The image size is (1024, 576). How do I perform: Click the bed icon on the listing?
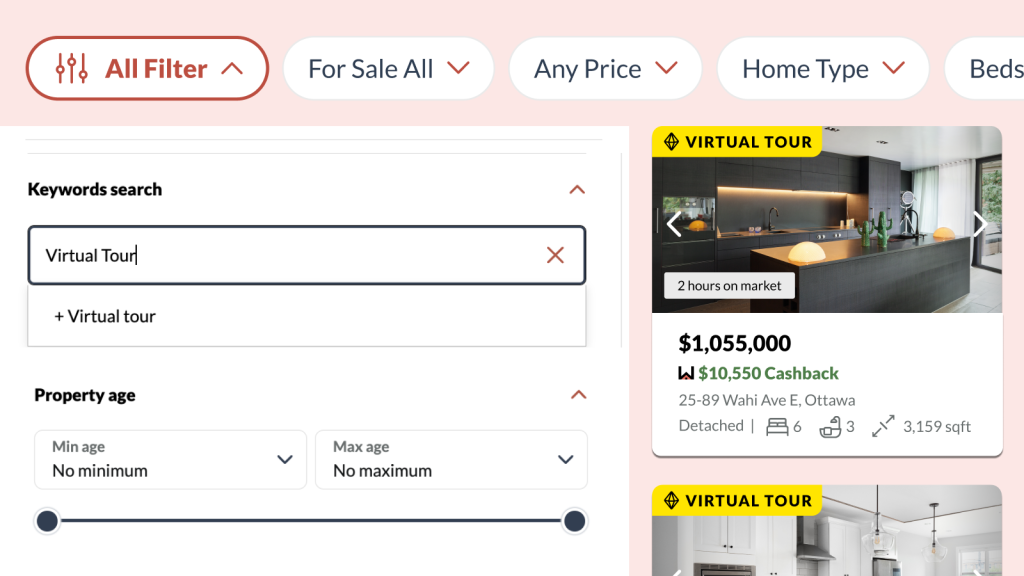click(x=776, y=426)
